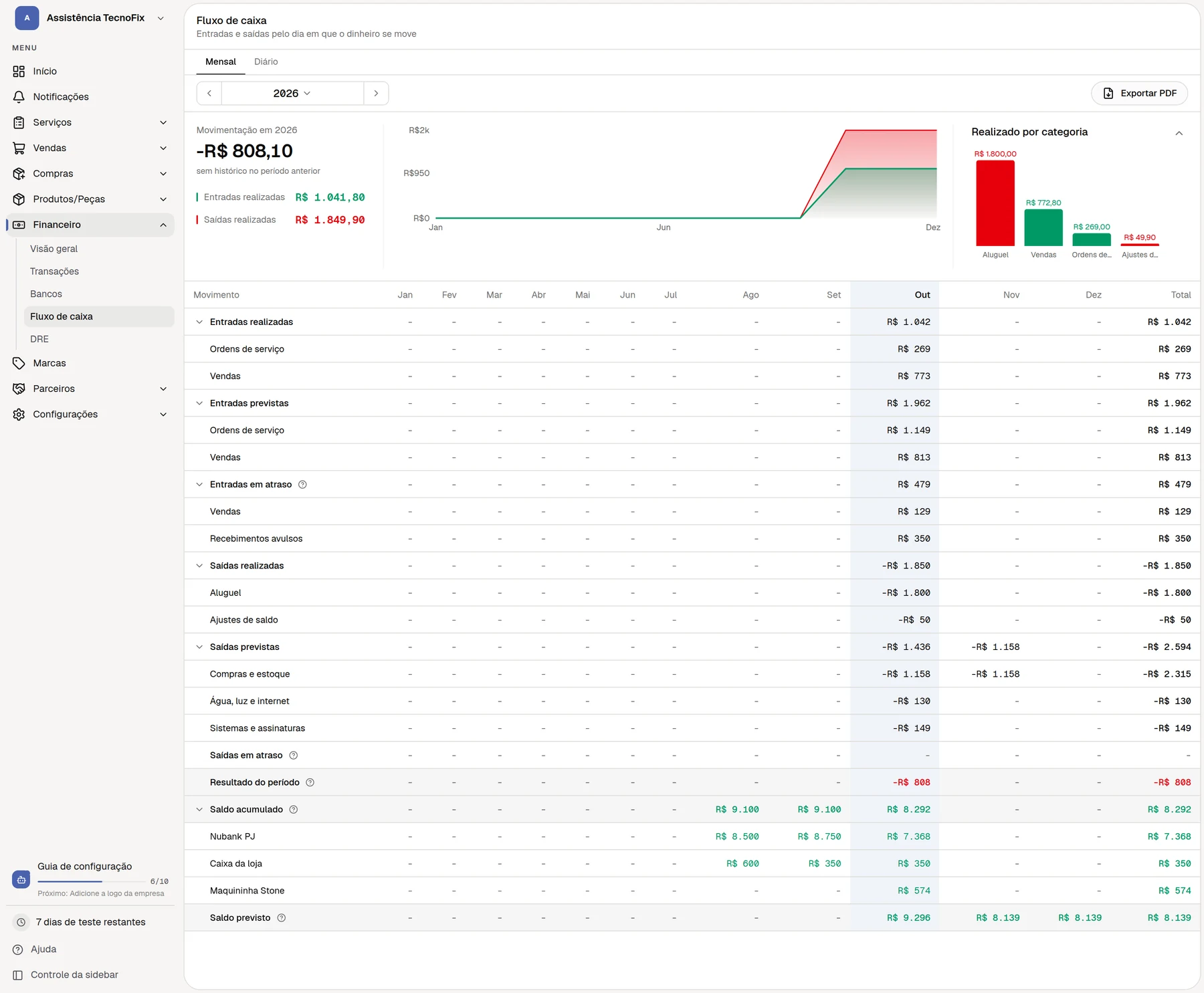The image size is (1204, 993).
Task: Click the Produtos/Peças package icon
Action: tap(19, 199)
